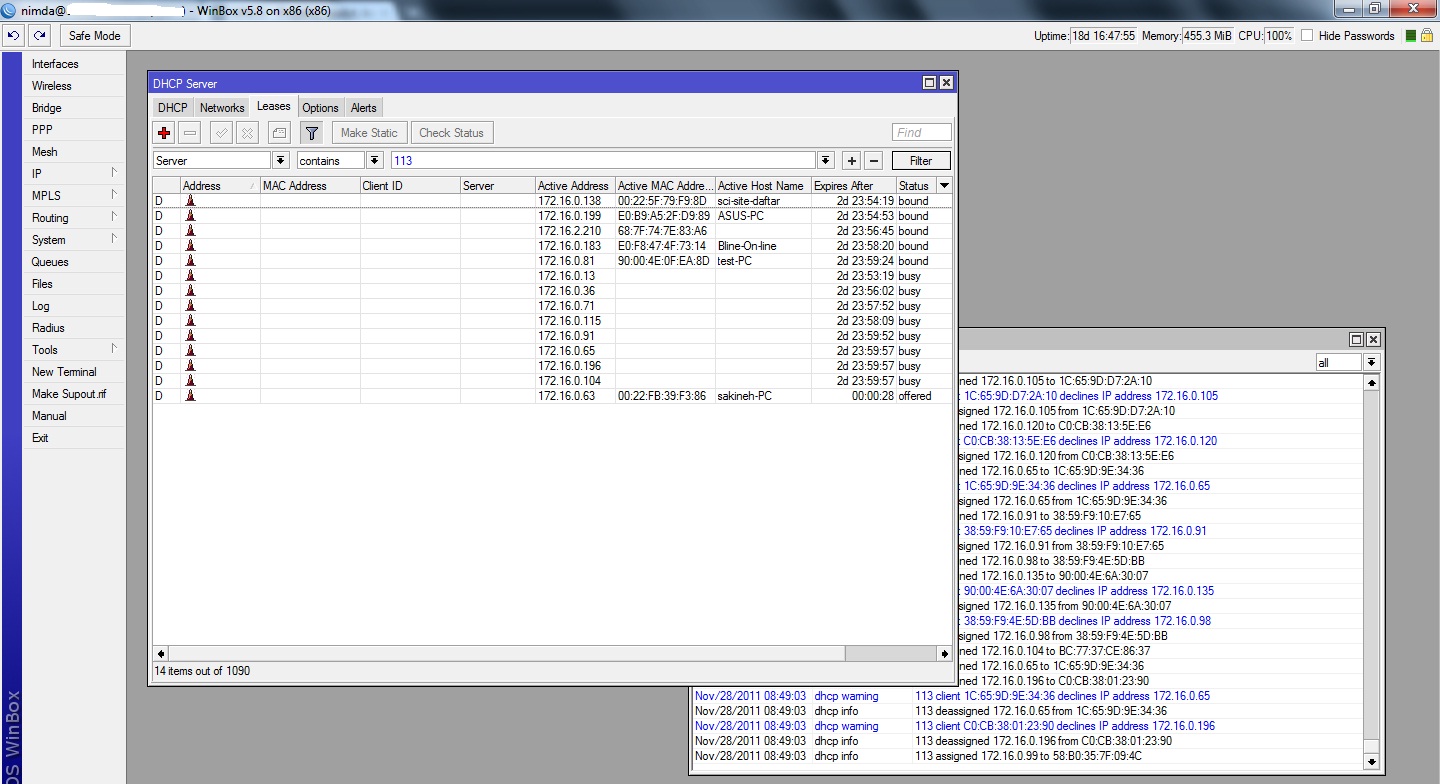Click the Enable checkmark icon in DHCP toolbar
The height and width of the screenshot is (784, 1440).
(x=222, y=133)
